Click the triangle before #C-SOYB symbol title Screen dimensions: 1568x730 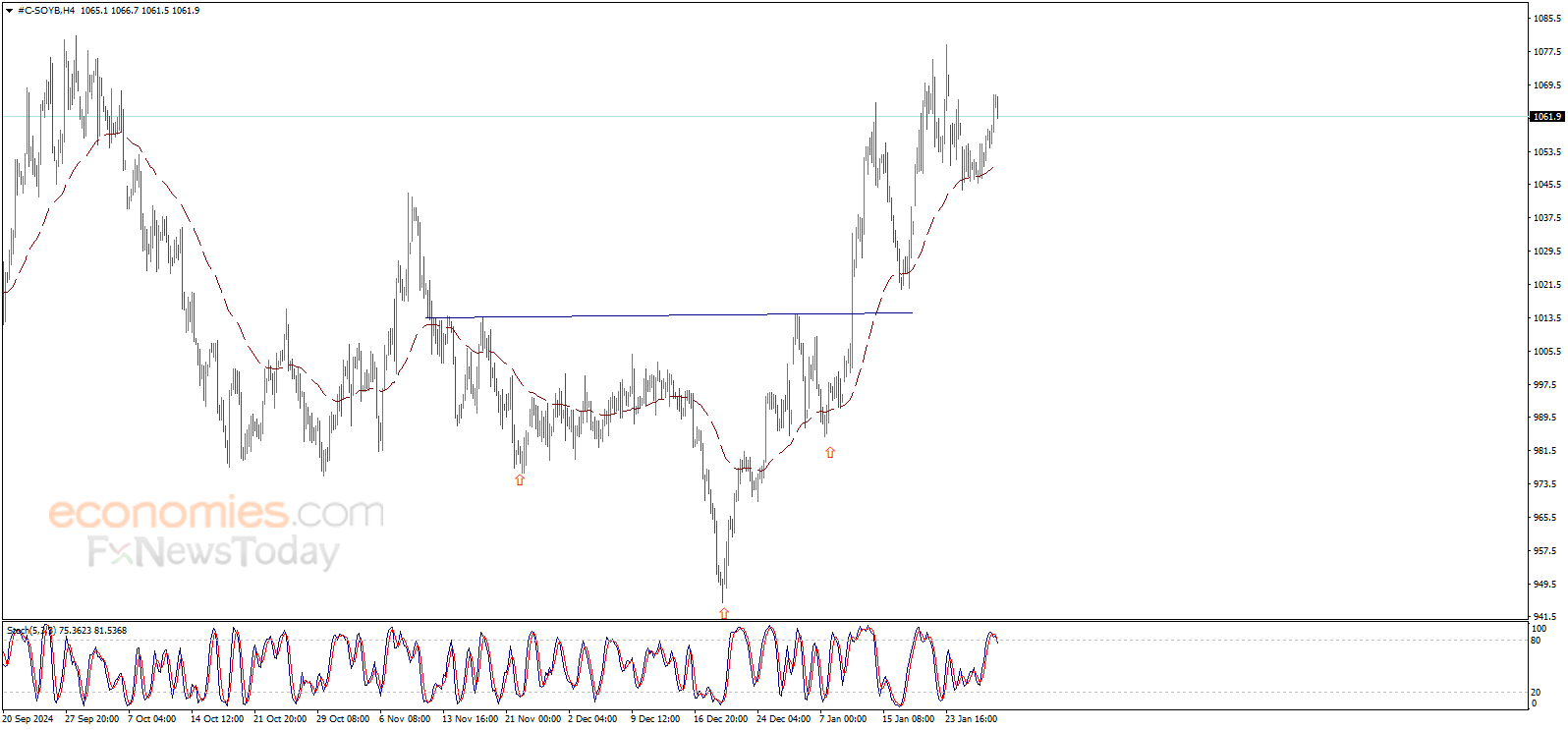[9, 11]
